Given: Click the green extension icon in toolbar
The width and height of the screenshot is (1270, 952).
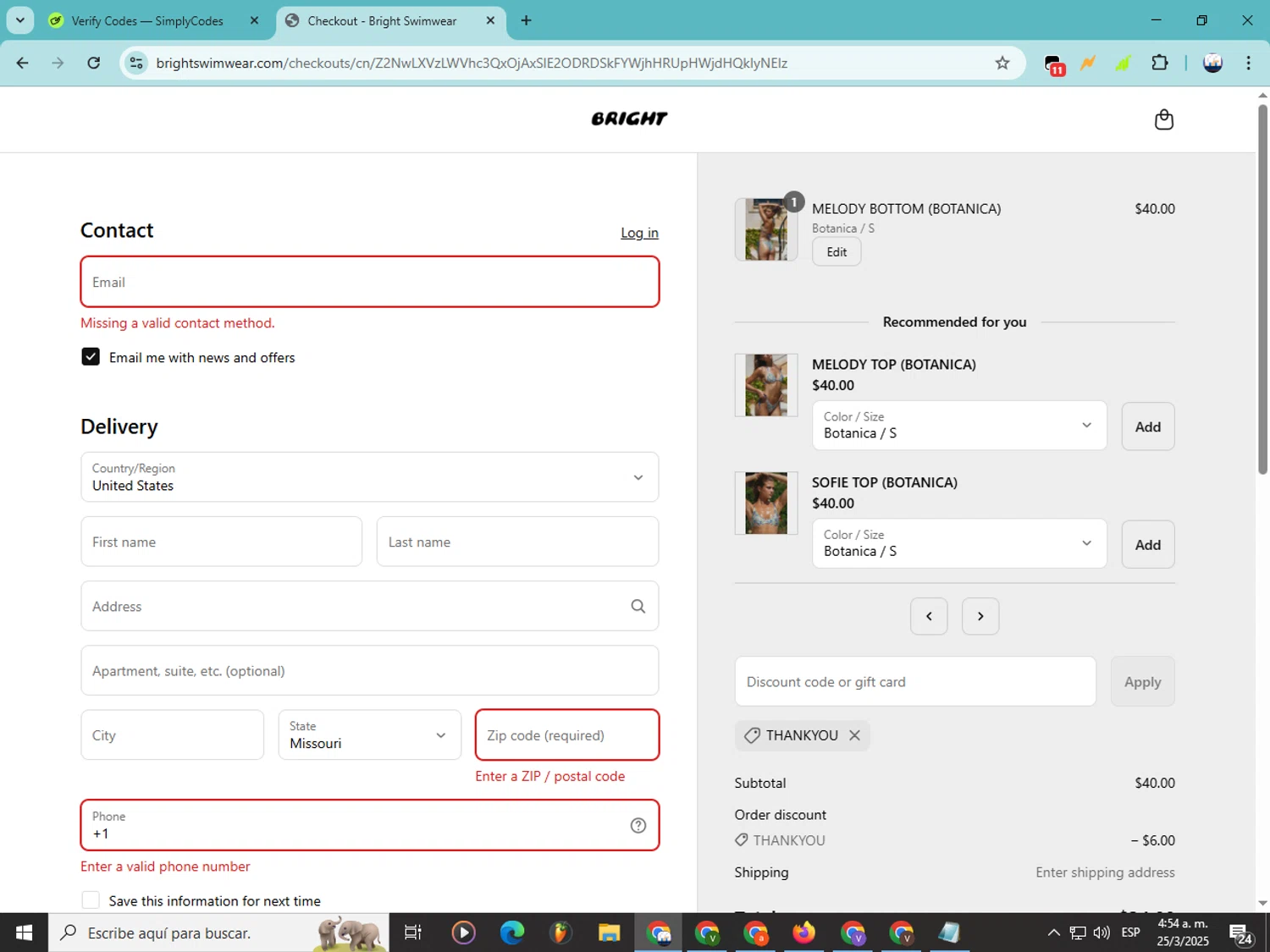Looking at the screenshot, I should pos(1124,63).
